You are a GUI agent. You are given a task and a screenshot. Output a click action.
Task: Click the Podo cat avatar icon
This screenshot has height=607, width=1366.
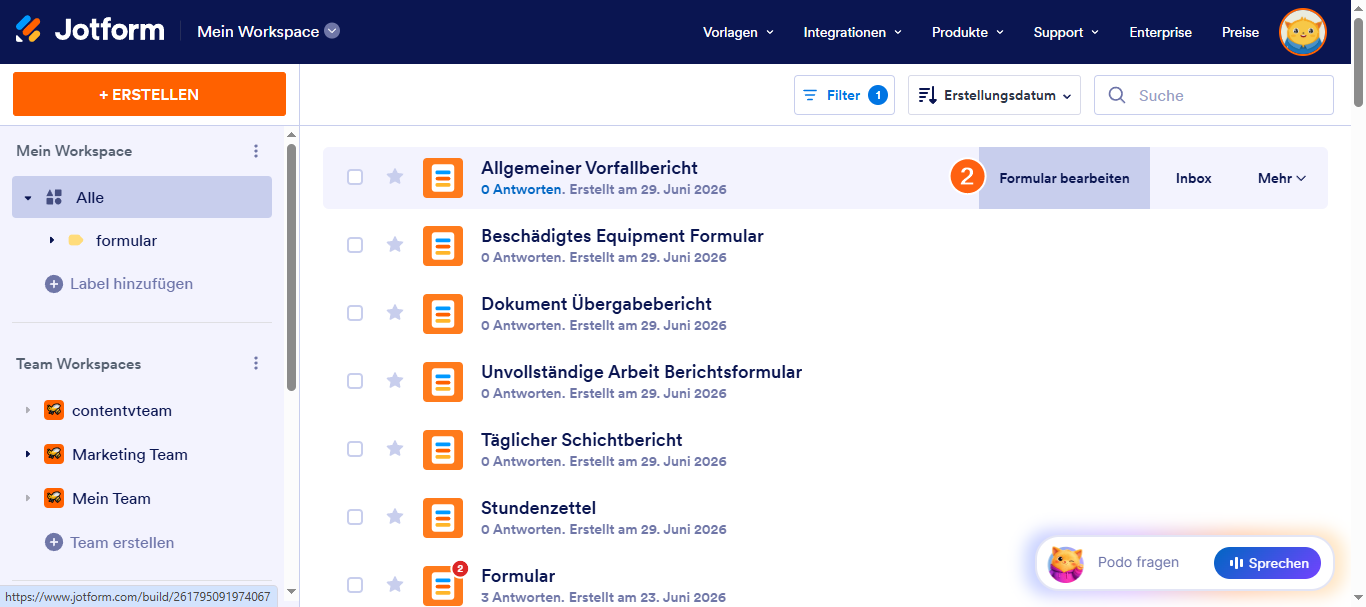pyautogui.click(x=1066, y=563)
